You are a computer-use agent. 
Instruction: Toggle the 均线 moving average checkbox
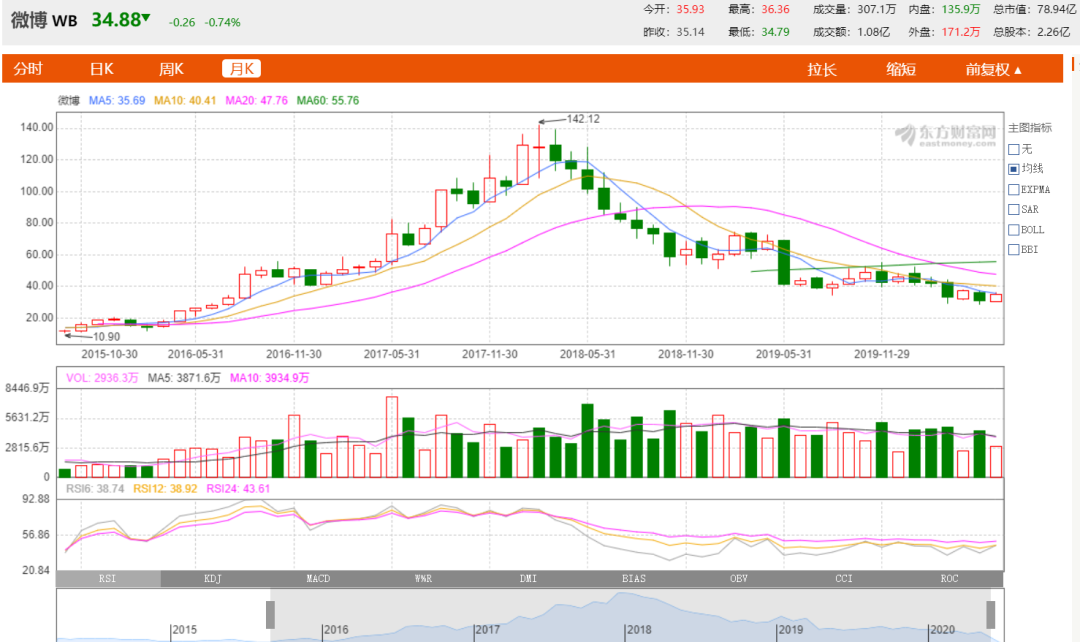1013,169
